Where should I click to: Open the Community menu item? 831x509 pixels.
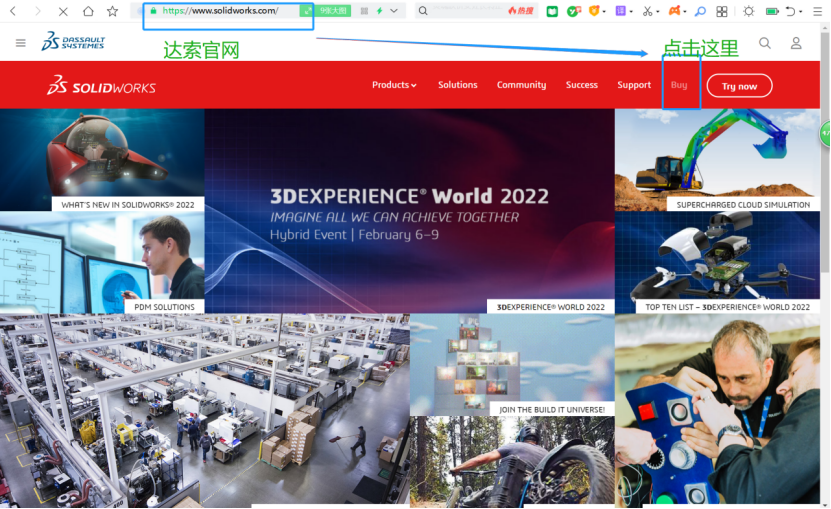click(x=521, y=85)
